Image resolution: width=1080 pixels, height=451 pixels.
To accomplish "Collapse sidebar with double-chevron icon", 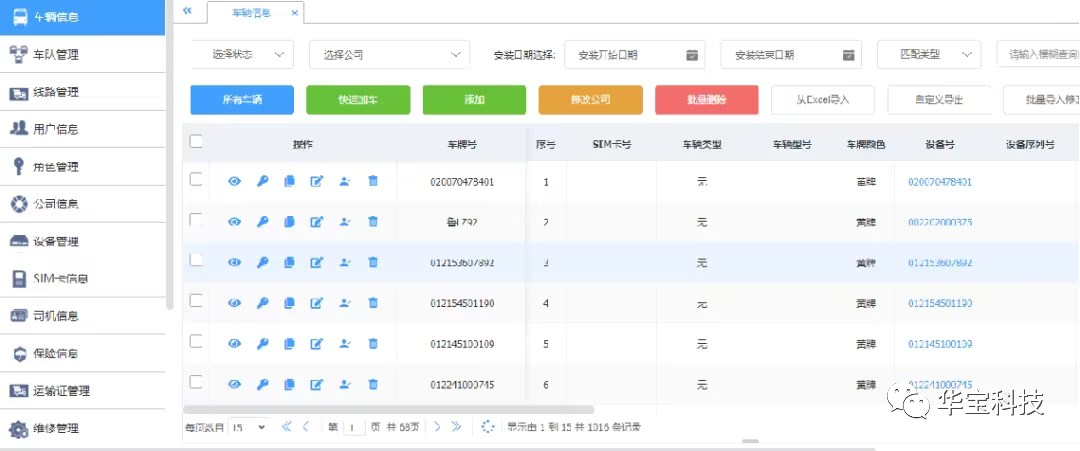I will pos(187,11).
